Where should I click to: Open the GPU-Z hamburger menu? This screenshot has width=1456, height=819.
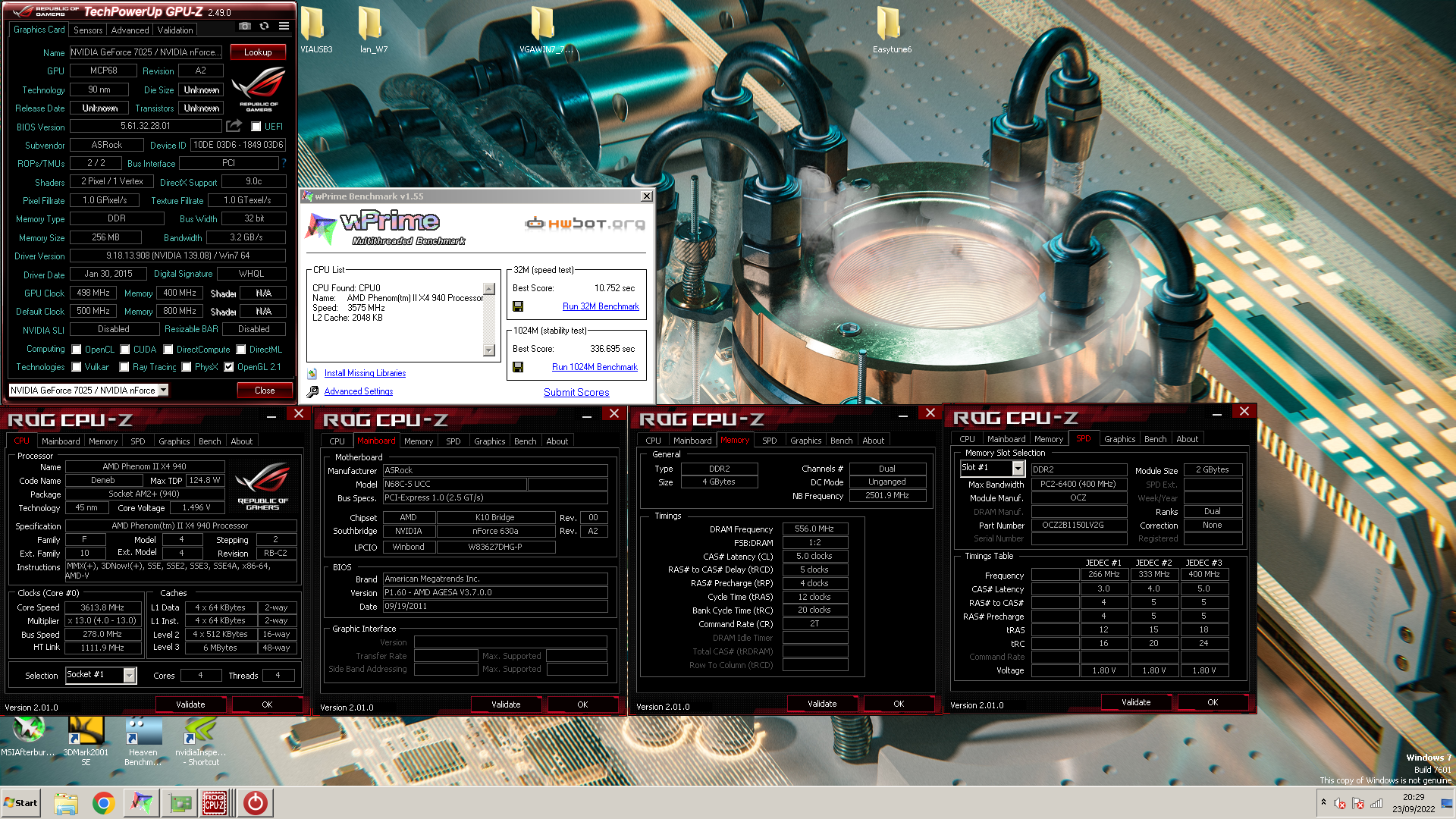(284, 26)
